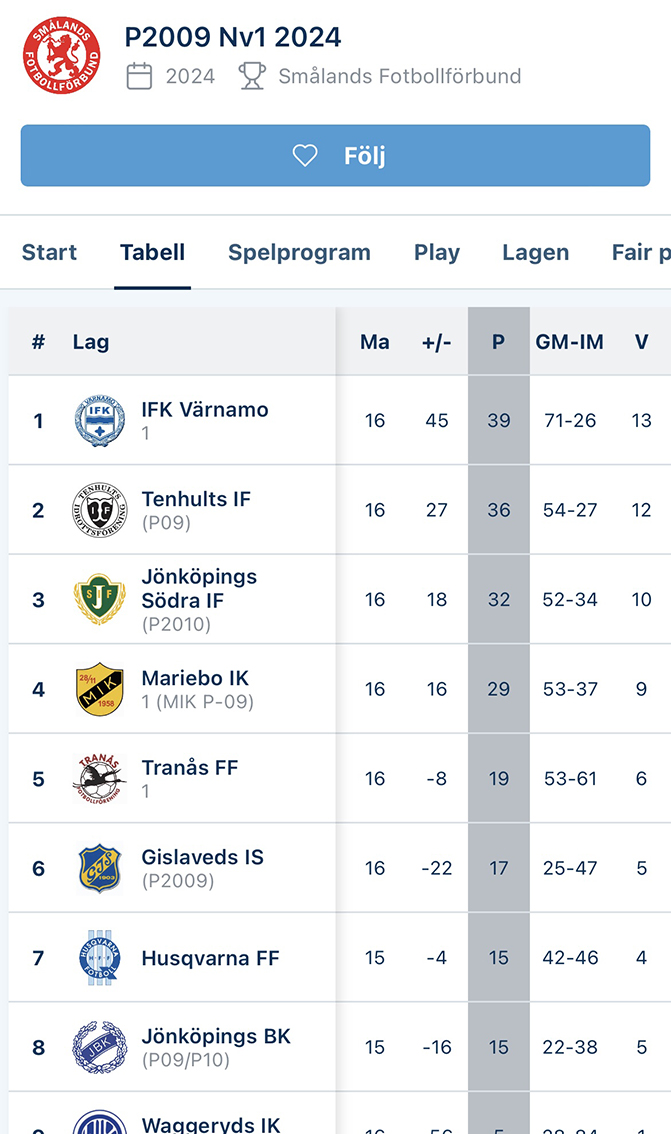Open the Spelprogram tab
This screenshot has height=1134, width=671.
(x=299, y=253)
